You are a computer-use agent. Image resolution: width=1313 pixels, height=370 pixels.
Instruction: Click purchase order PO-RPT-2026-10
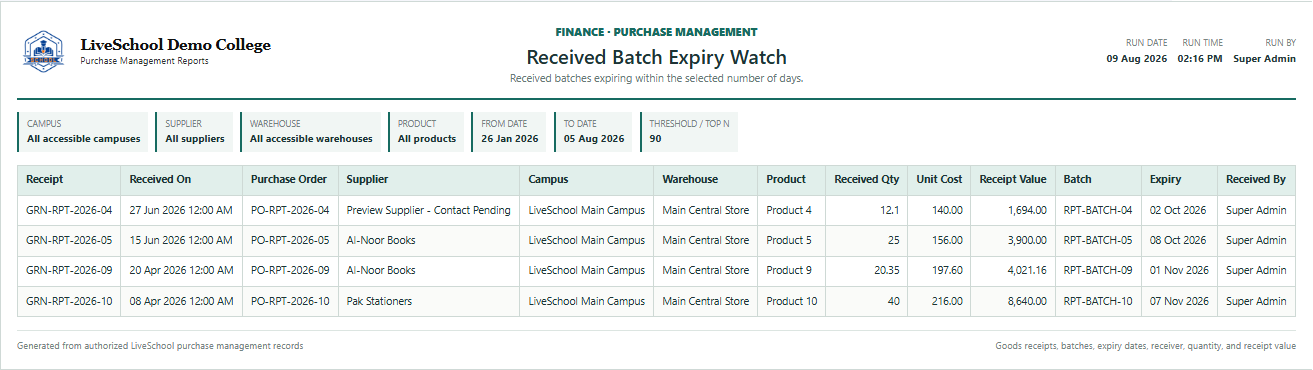click(x=290, y=301)
